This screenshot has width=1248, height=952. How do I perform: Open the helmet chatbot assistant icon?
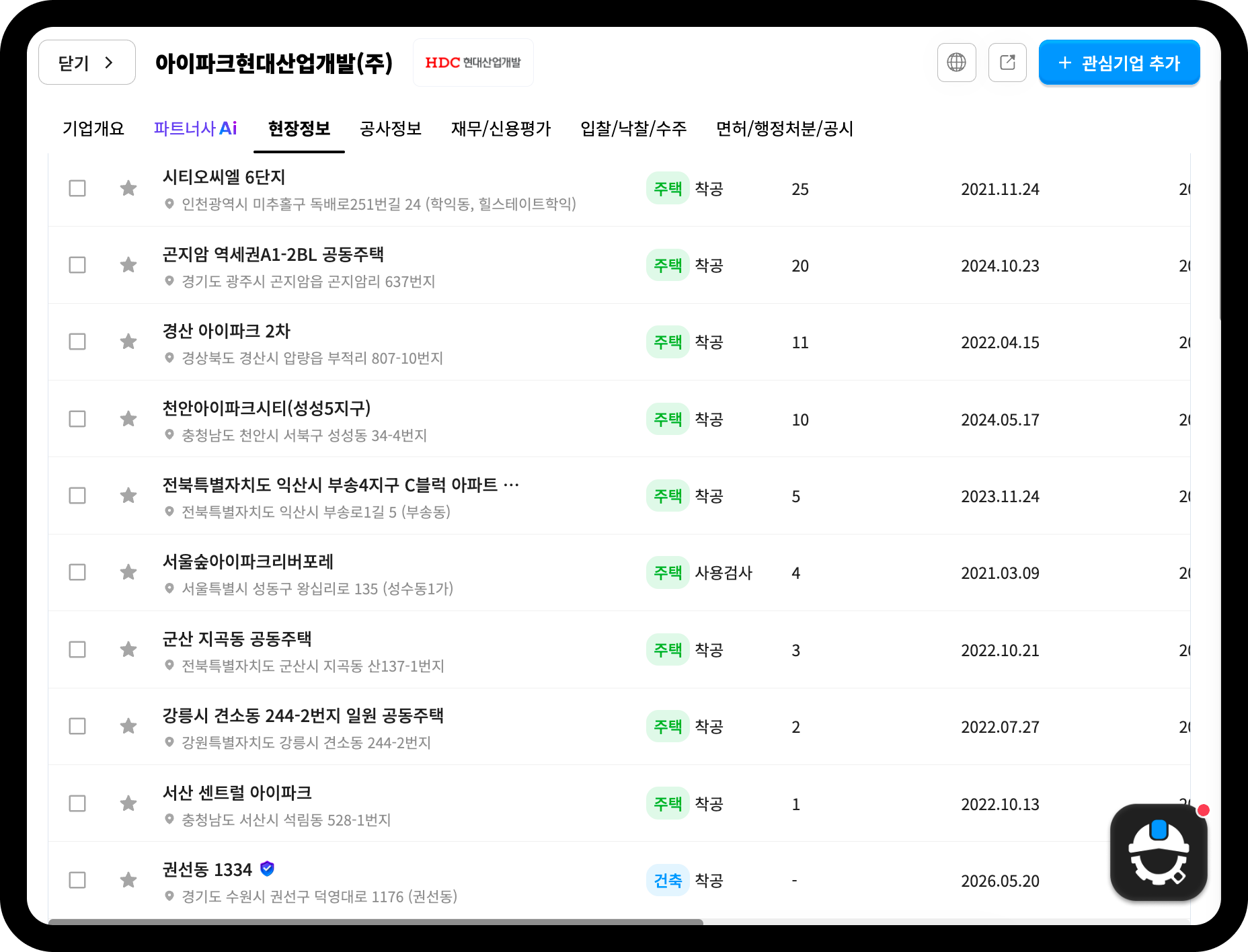coord(1159,852)
